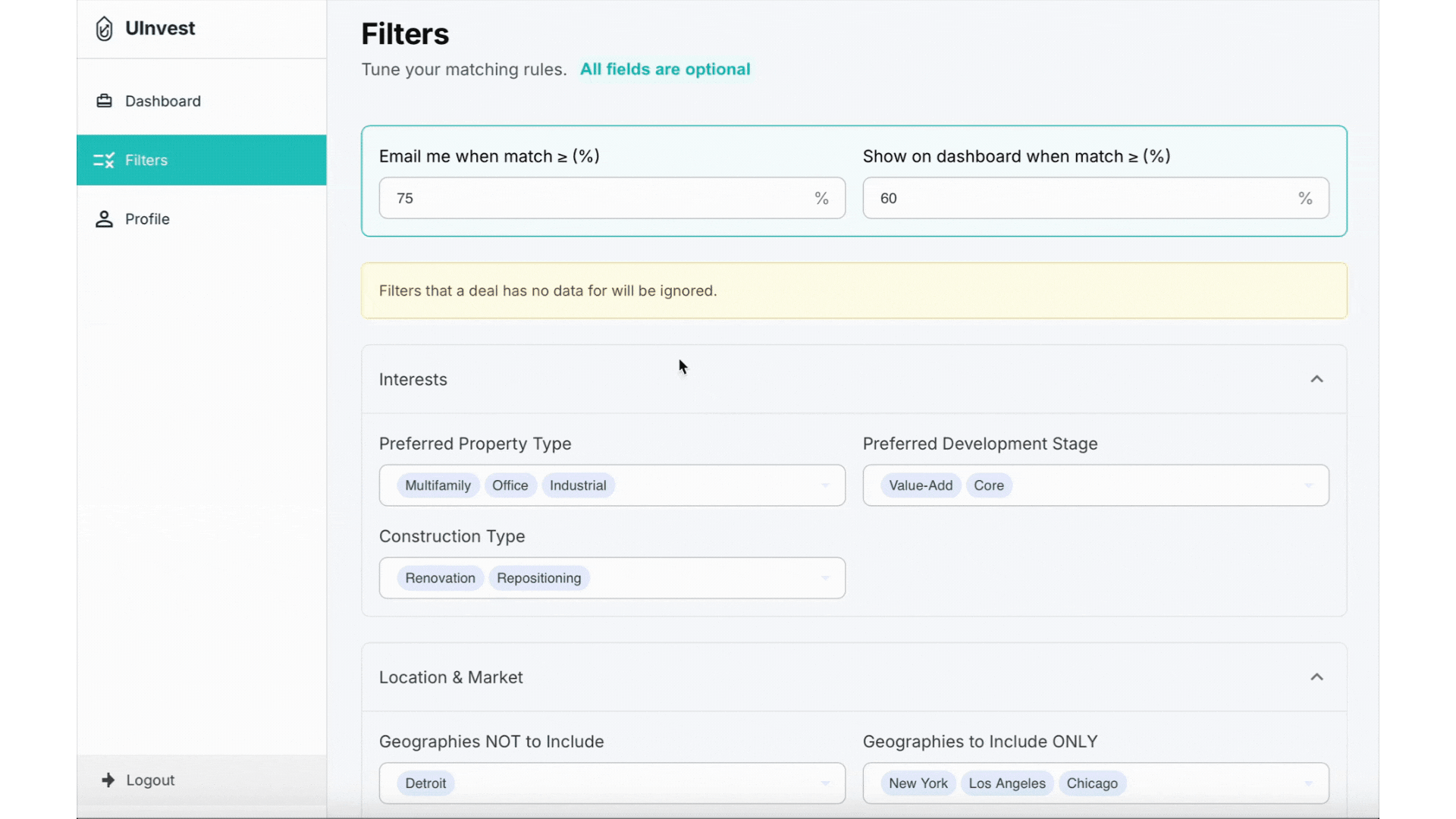Image resolution: width=1456 pixels, height=819 pixels.
Task: Open the Geographies NOT to Include dropdown
Action: click(x=824, y=783)
